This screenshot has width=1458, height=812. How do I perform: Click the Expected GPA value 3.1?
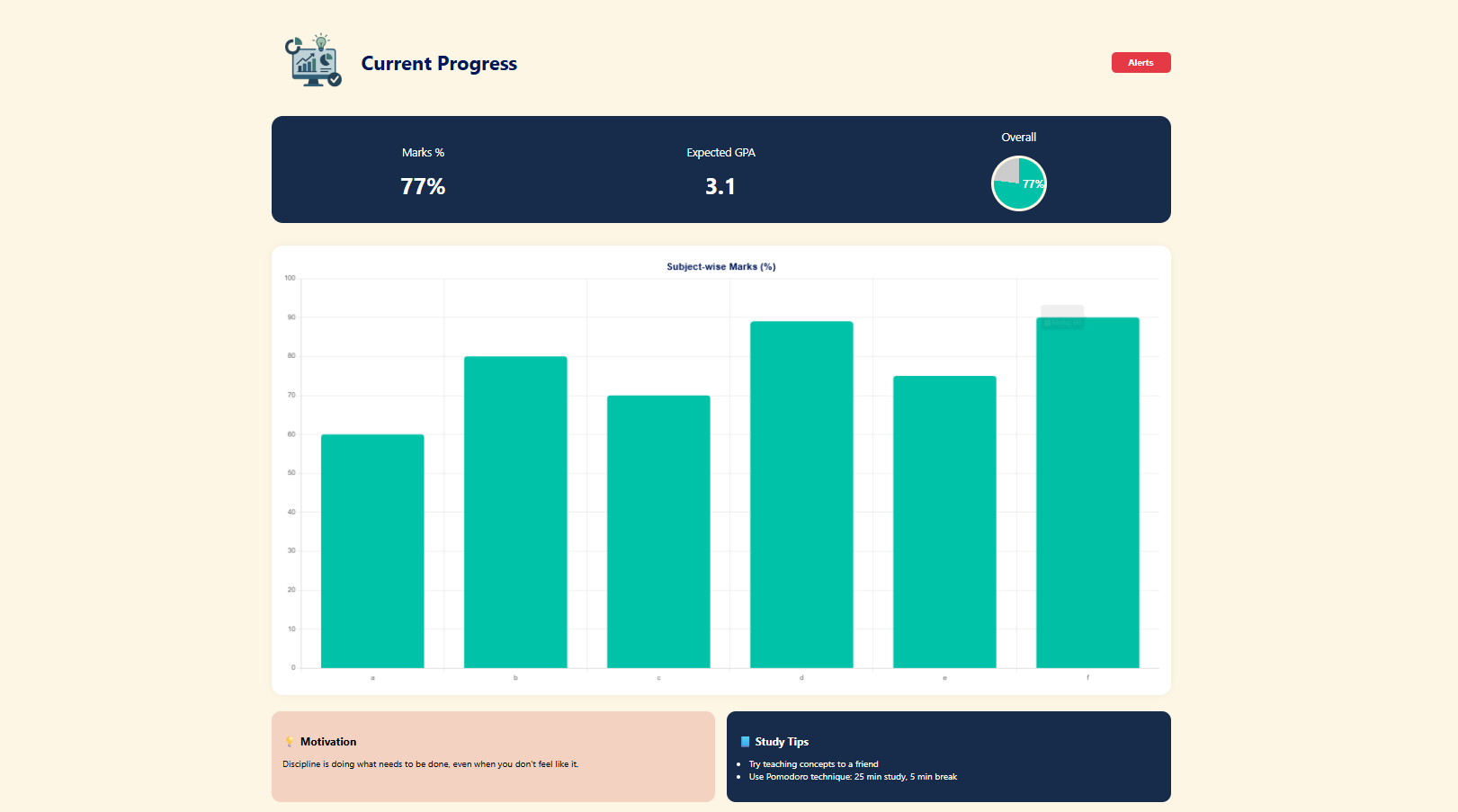[720, 186]
